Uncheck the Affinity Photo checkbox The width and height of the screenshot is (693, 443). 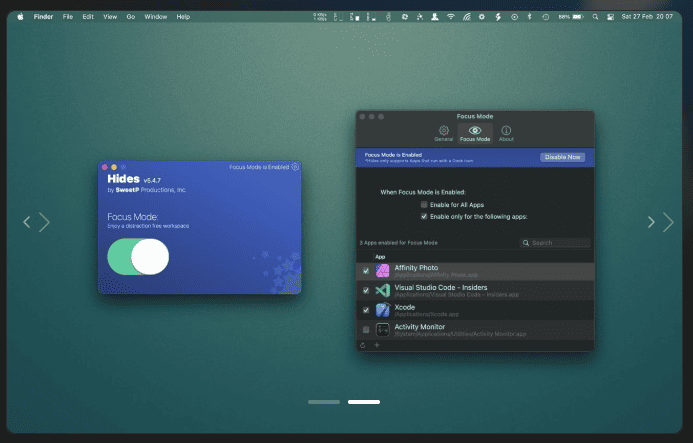(366, 271)
